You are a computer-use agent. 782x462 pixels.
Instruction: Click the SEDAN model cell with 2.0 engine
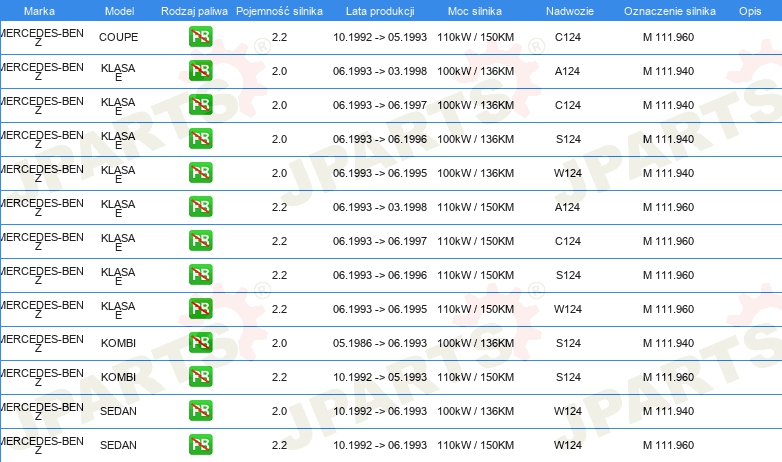tap(118, 411)
